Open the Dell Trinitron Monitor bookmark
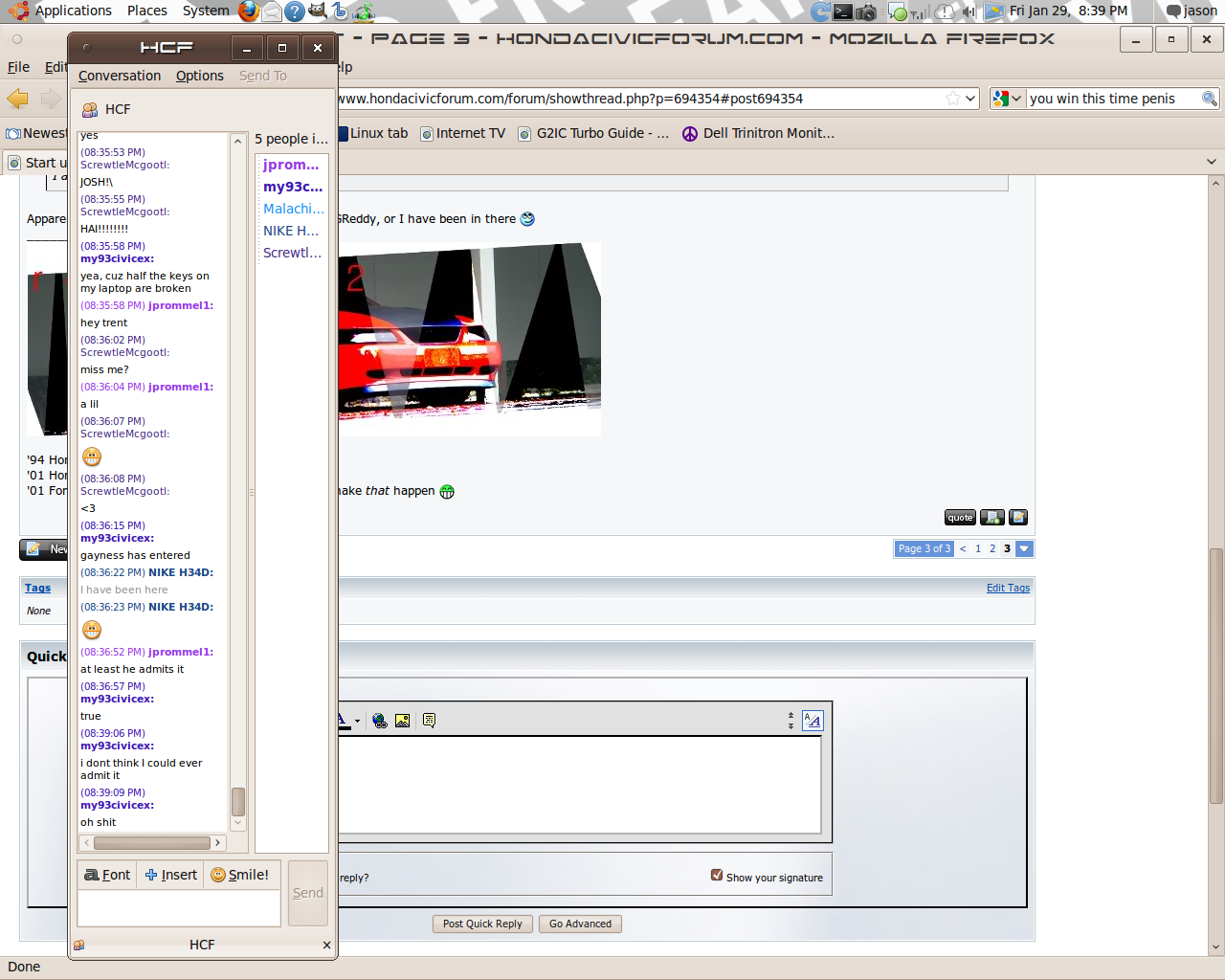Image resolution: width=1225 pixels, height=980 pixels. 759,133
